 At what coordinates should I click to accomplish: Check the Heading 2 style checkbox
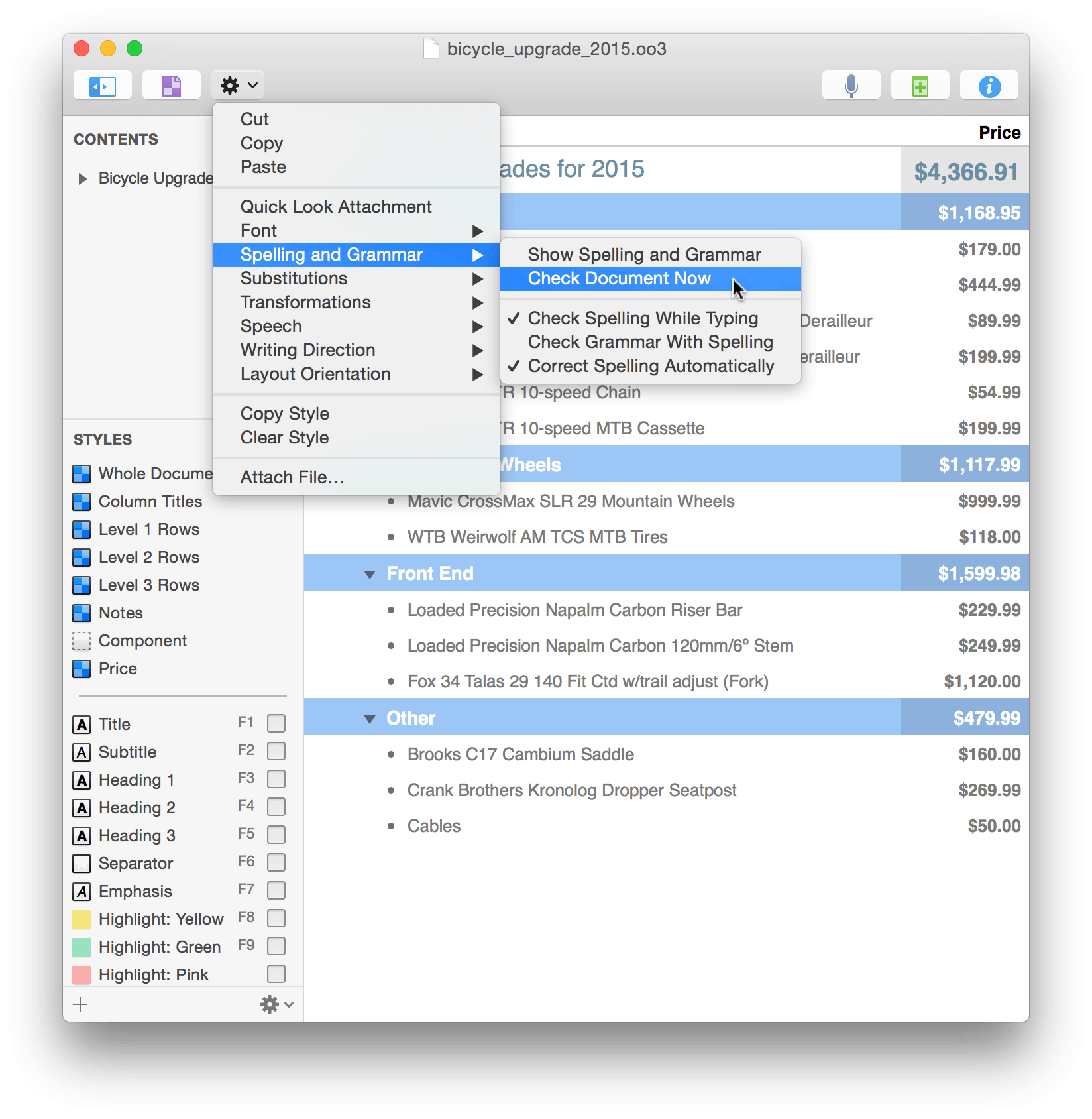(x=276, y=807)
